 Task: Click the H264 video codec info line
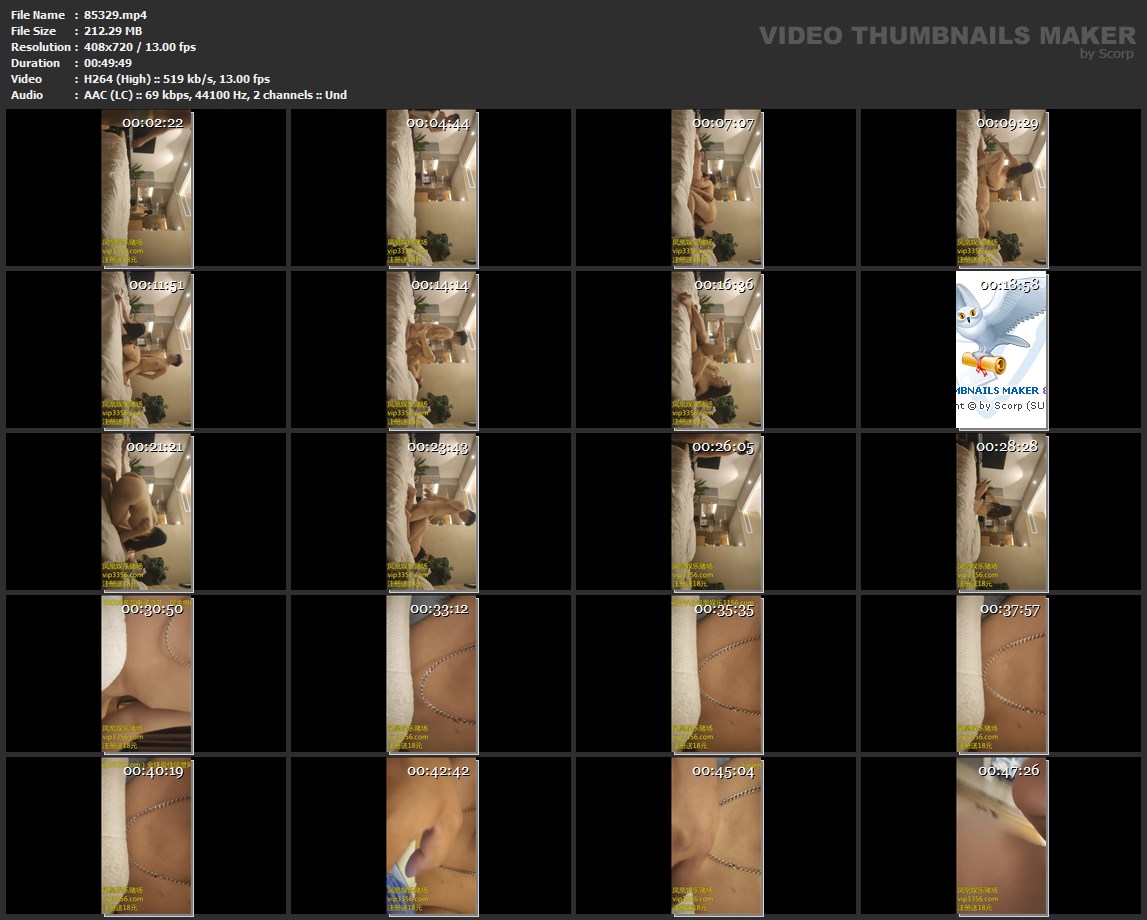point(177,79)
